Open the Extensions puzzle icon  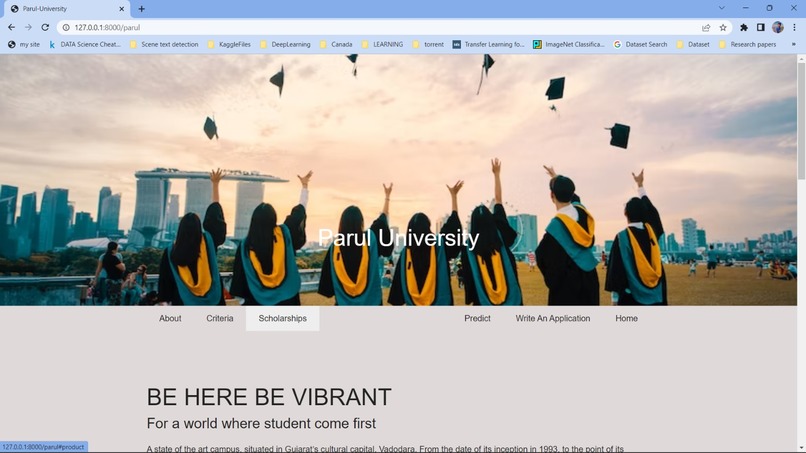coord(743,28)
